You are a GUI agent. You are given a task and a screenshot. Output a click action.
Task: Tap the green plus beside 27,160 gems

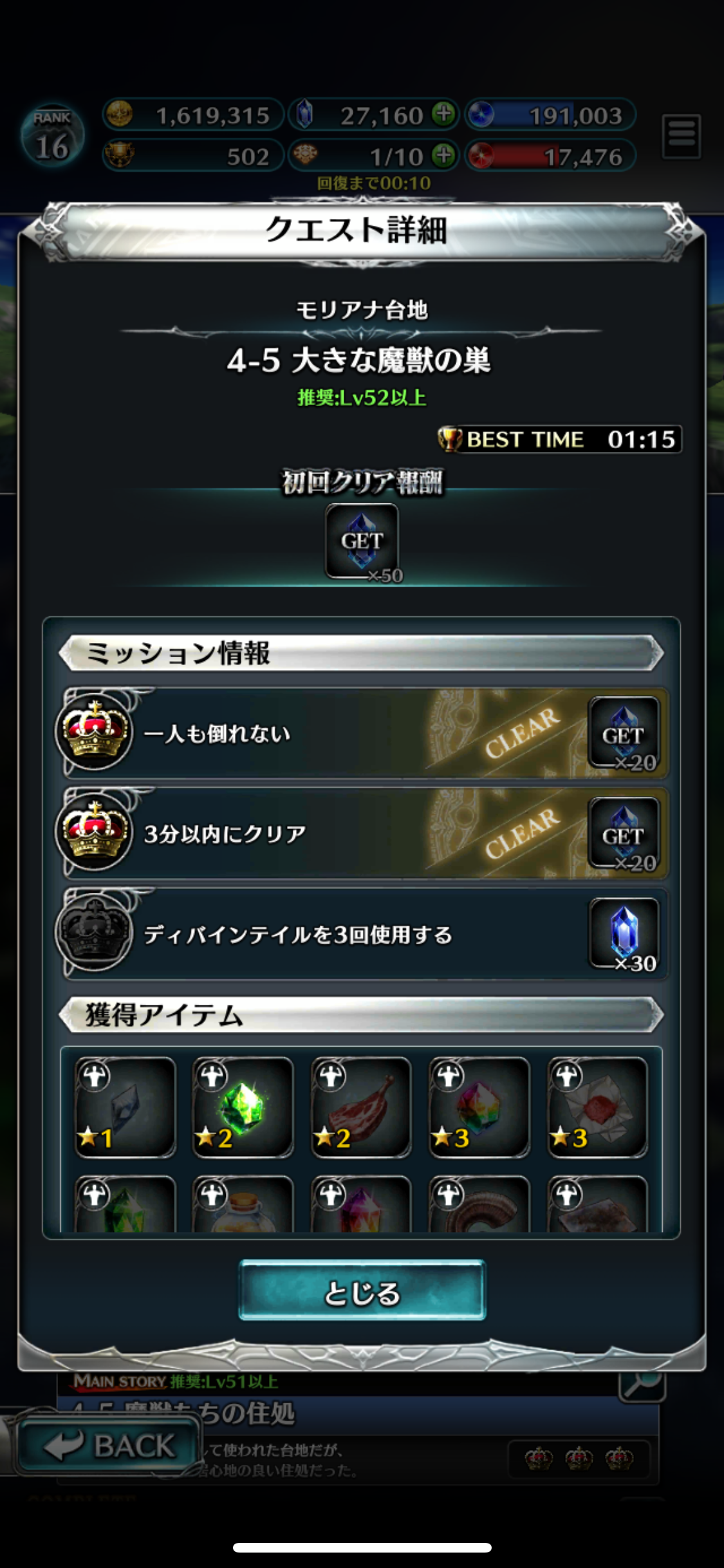443,114
